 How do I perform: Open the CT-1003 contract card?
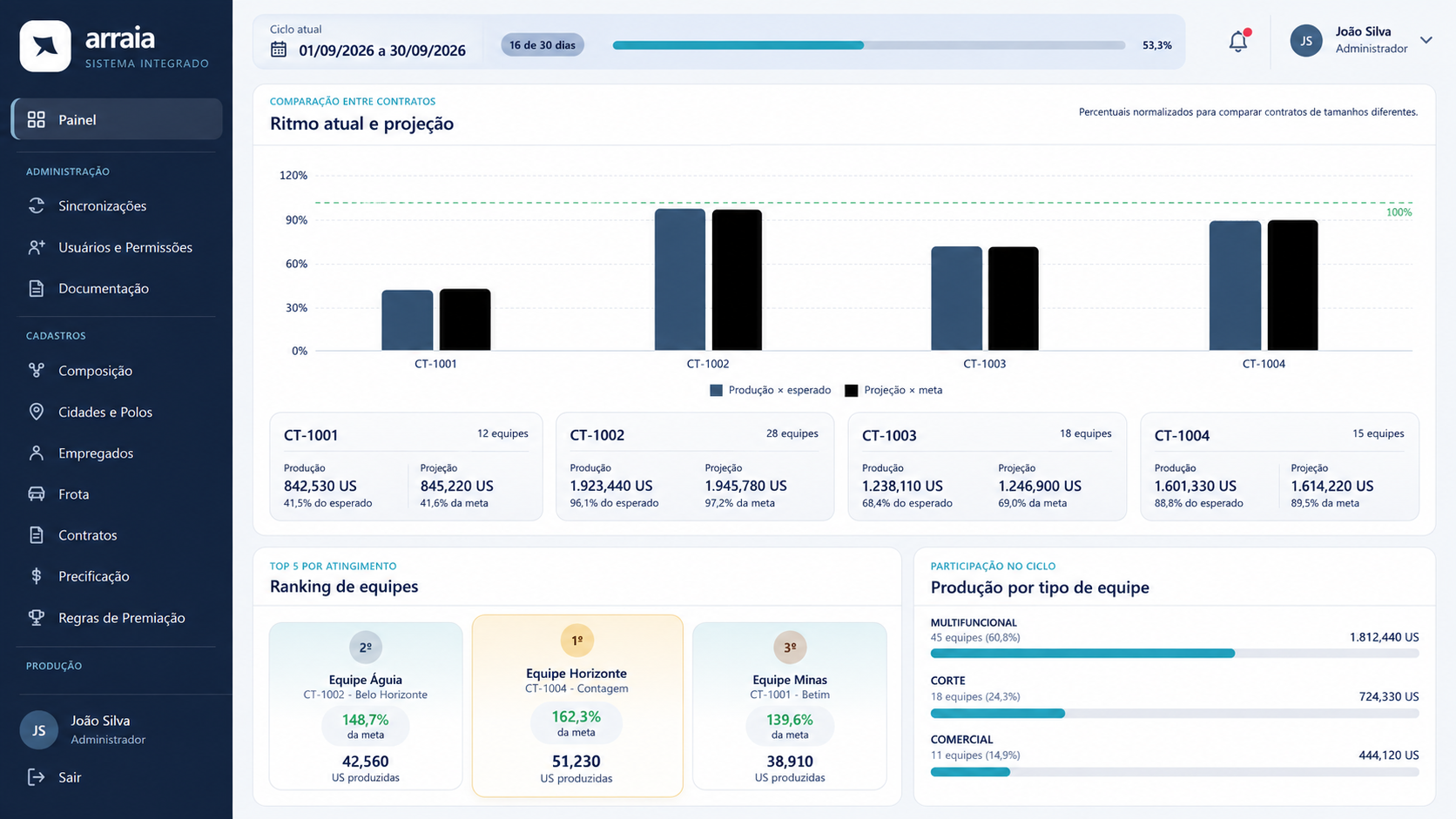[988, 467]
